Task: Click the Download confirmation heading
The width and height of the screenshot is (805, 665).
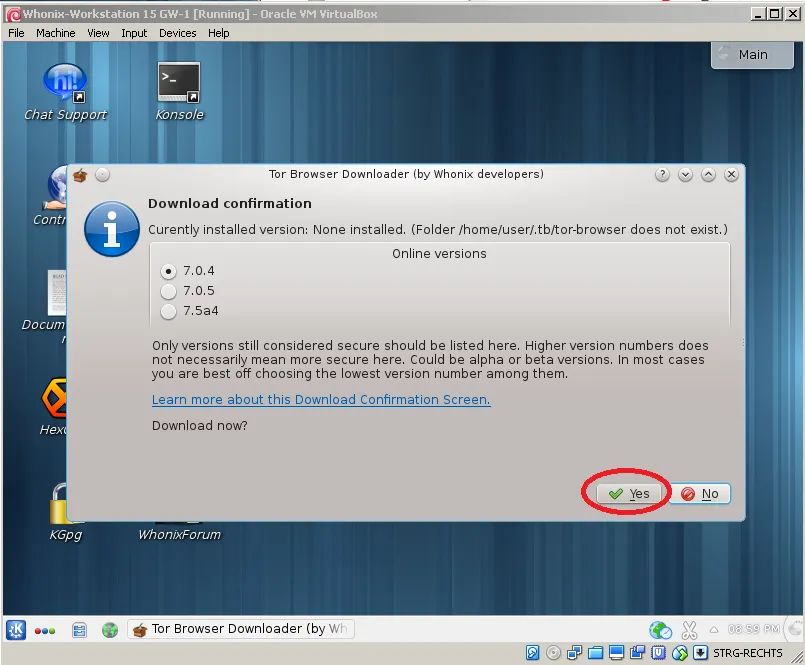Action: (x=229, y=203)
